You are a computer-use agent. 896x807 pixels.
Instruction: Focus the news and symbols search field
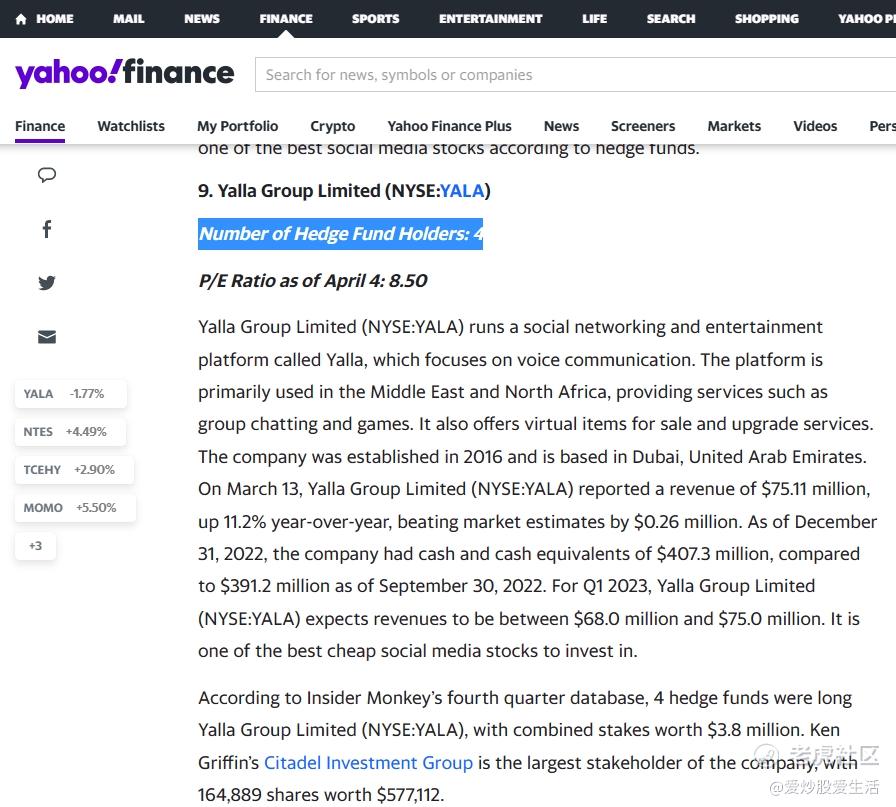[575, 74]
